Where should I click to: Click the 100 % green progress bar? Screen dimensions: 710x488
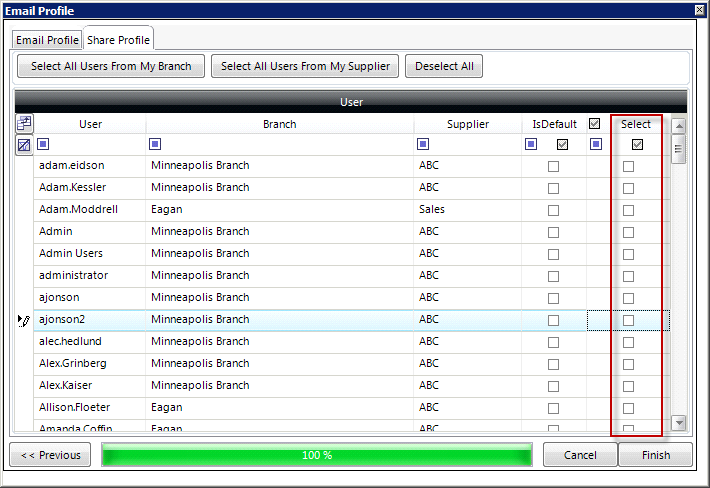[x=317, y=455]
